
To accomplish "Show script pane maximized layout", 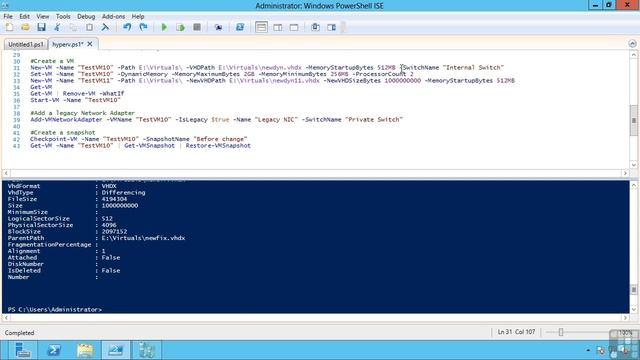I will coord(294,27).
